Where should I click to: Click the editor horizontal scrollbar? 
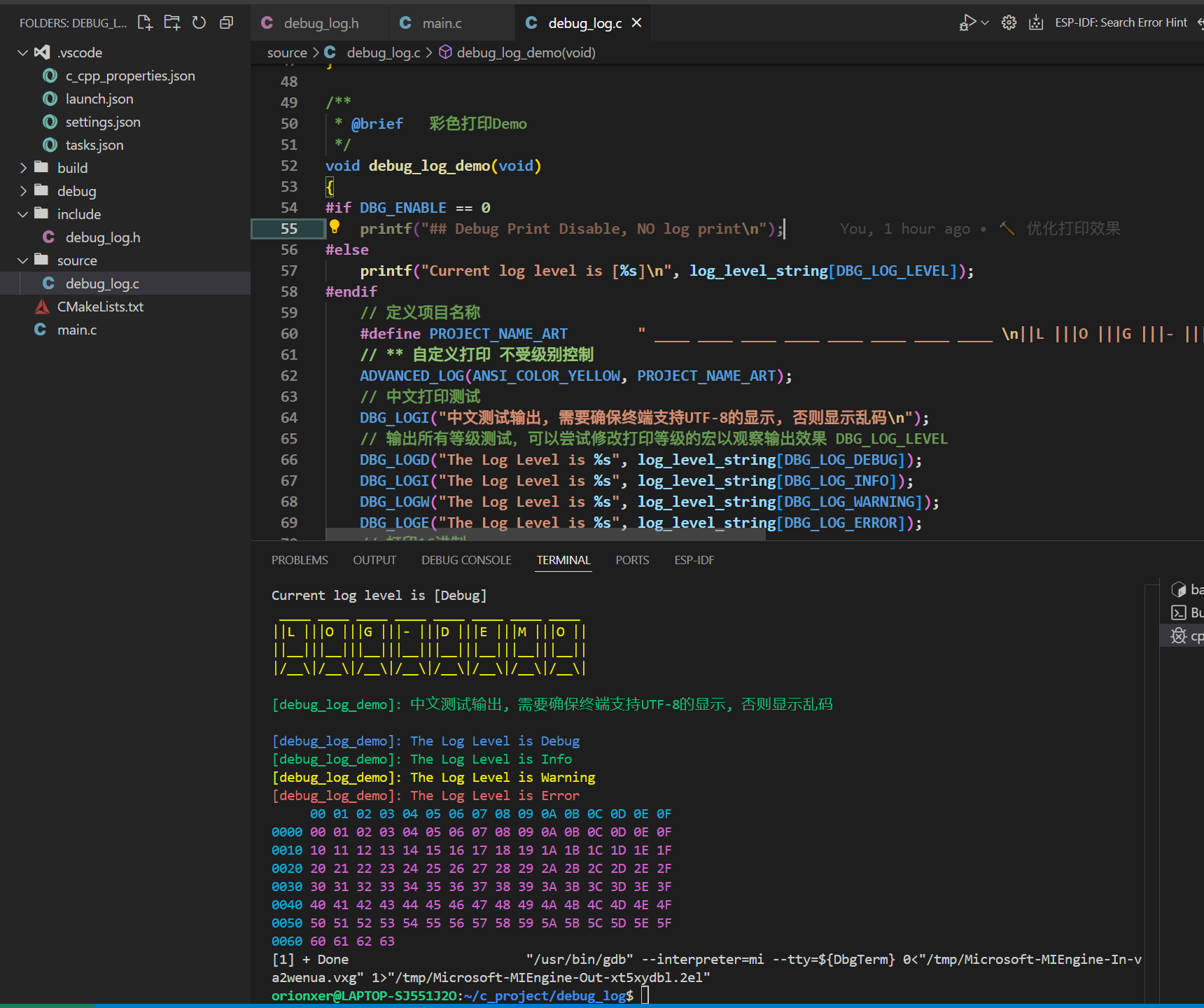[x=546, y=534]
